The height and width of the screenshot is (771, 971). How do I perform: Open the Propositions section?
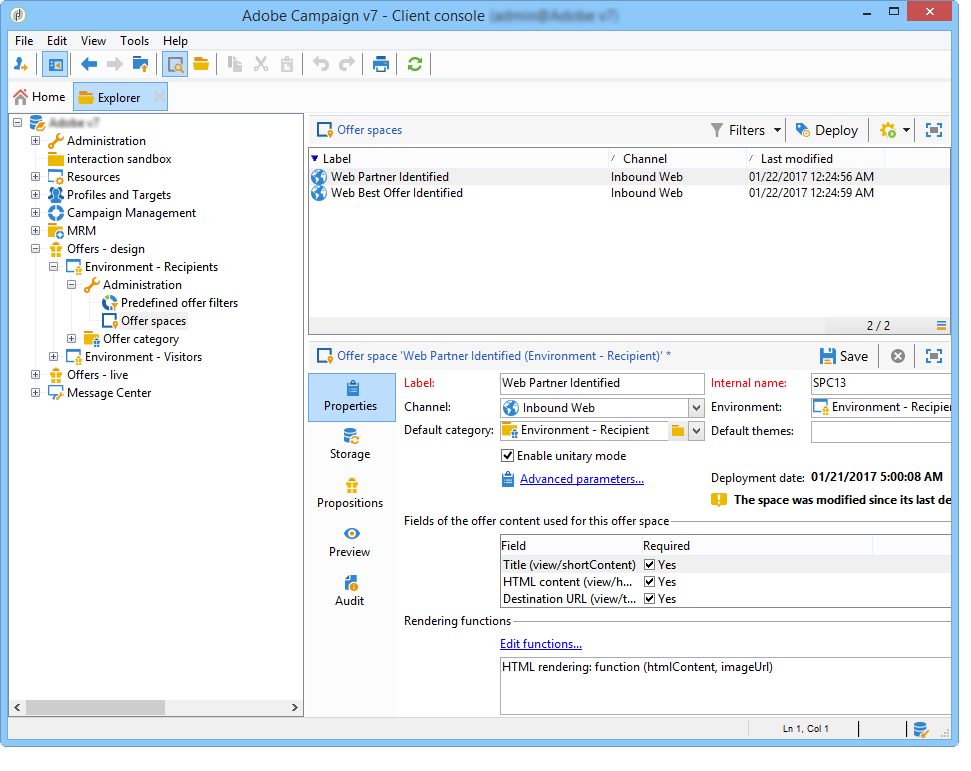pos(351,493)
